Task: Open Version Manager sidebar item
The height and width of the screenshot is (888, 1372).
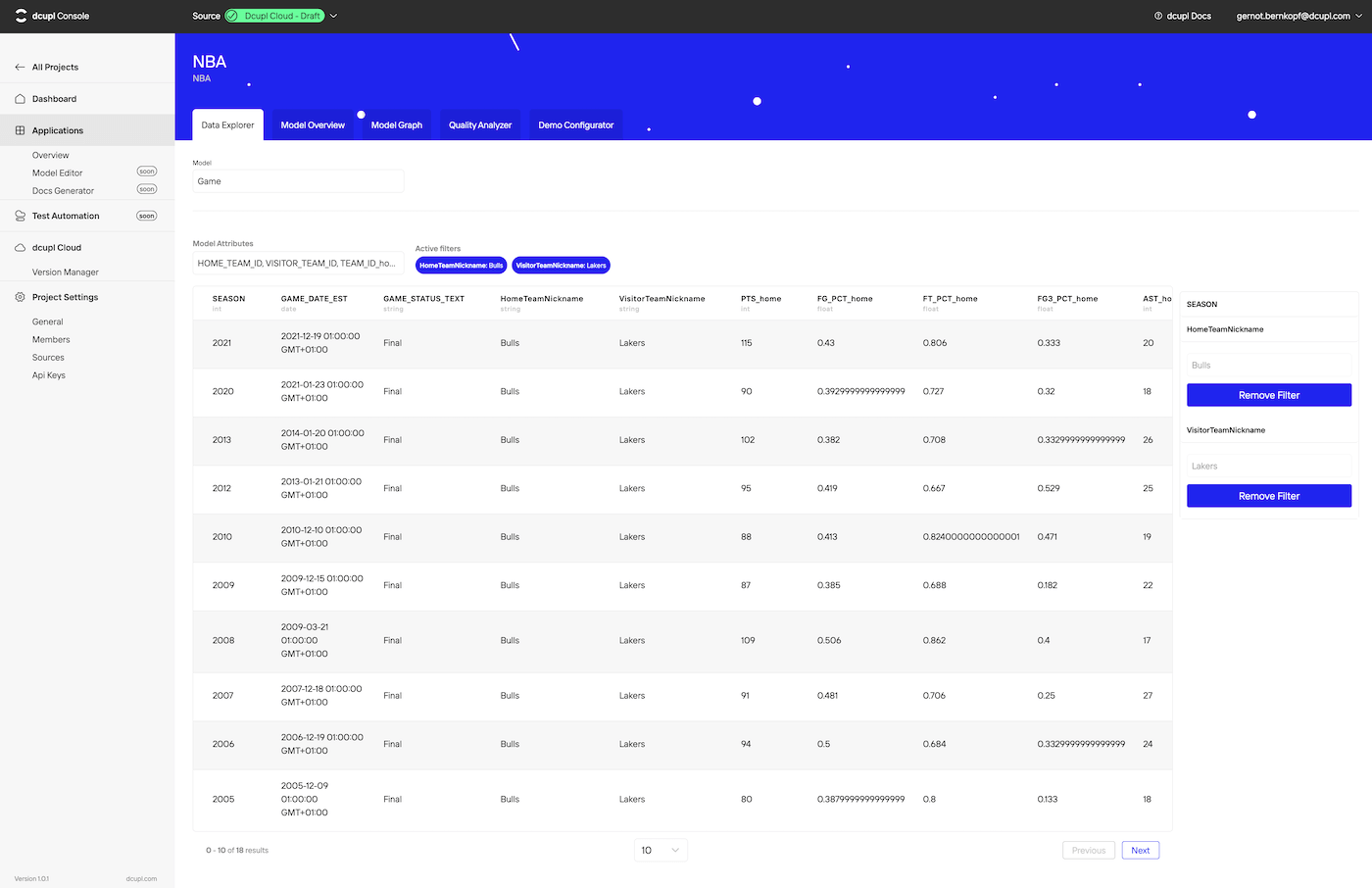Action: click(x=66, y=271)
